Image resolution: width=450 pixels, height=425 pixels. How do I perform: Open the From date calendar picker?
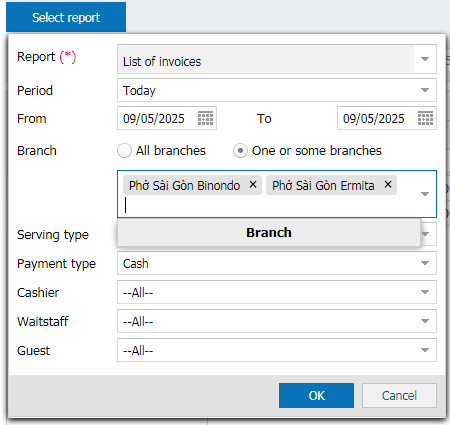click(205, 118)
